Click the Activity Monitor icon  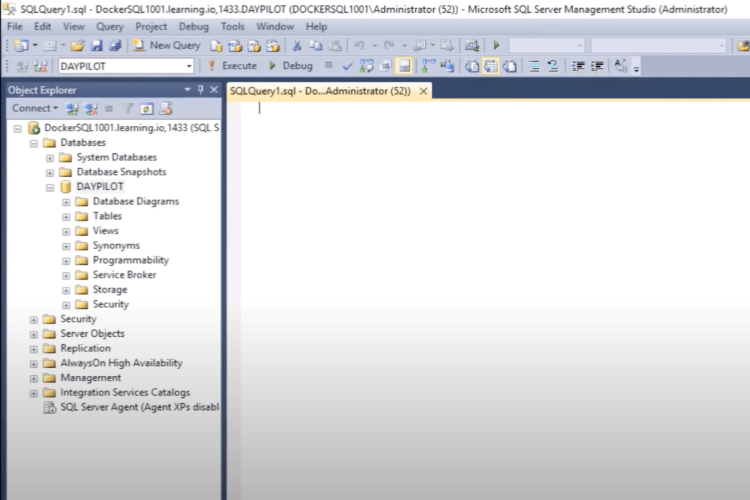(x=472, y=45)
